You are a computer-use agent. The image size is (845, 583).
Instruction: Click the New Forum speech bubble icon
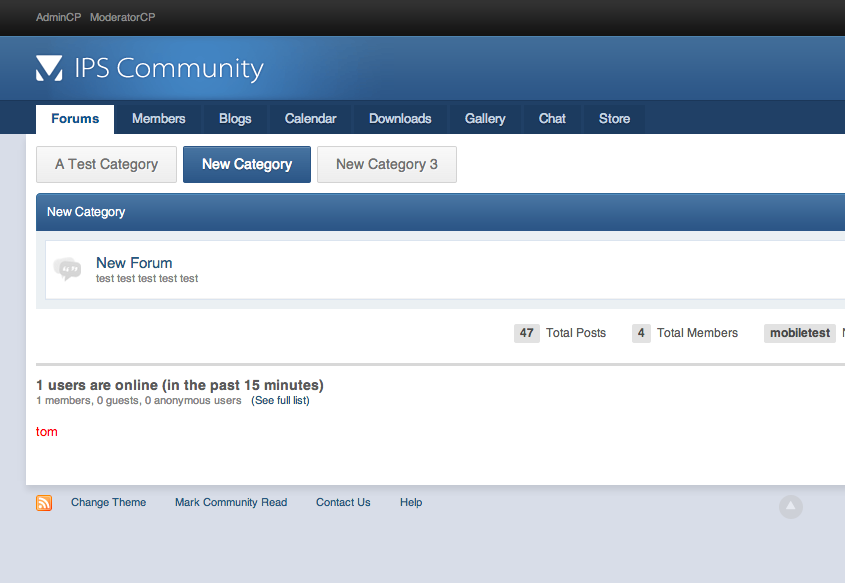[x=67, y=268]
